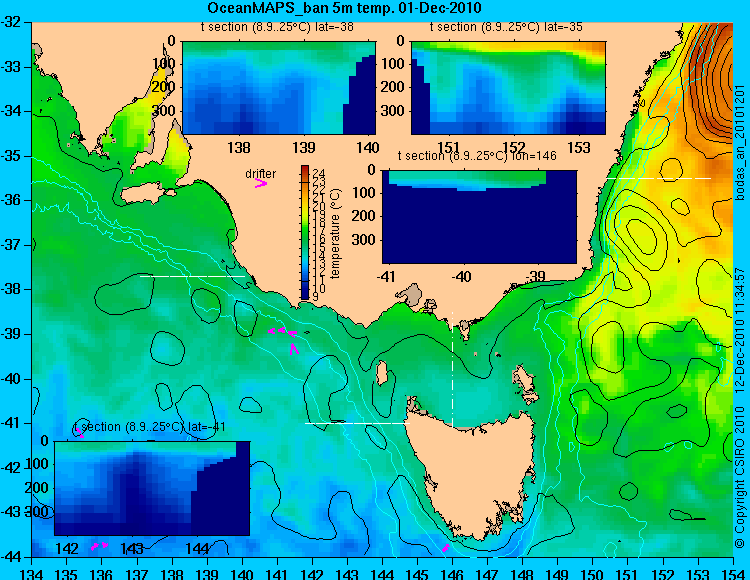Click the white dashed vertical section line at 146°E
This screenshot has width=750, height=580.
[x=452, y=370]
